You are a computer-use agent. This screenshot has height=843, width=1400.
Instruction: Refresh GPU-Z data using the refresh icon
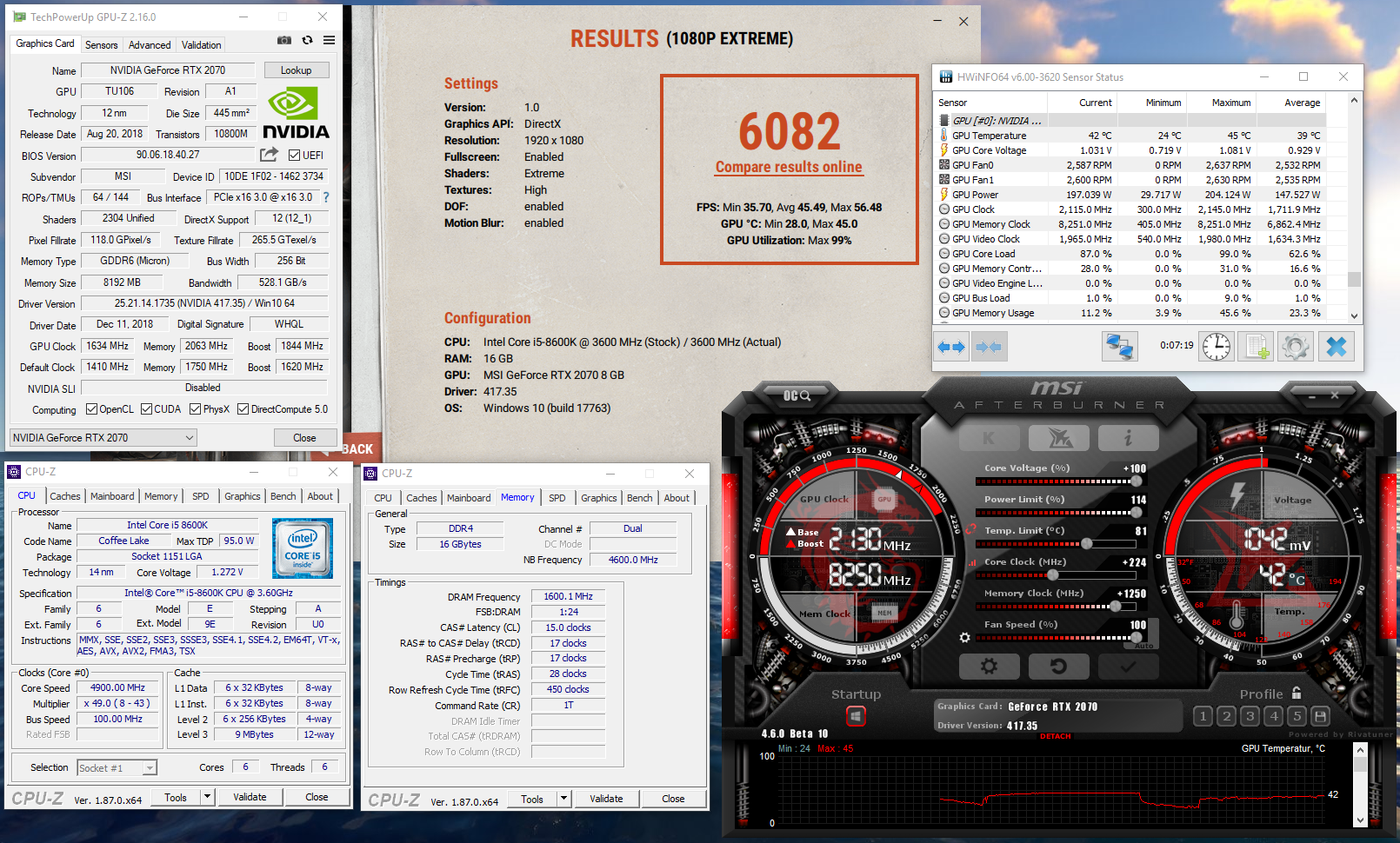tap(307, 40)
